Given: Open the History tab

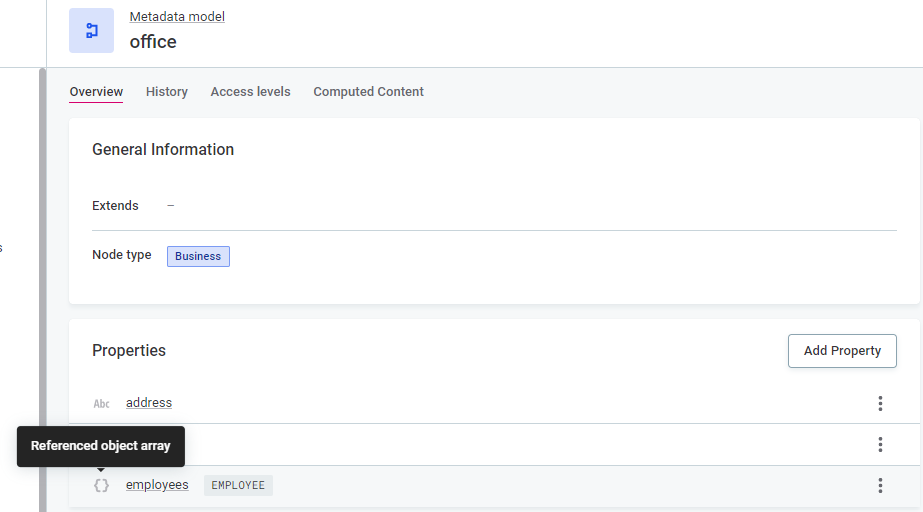Looking at the screenshot, I should click(167, 92).
